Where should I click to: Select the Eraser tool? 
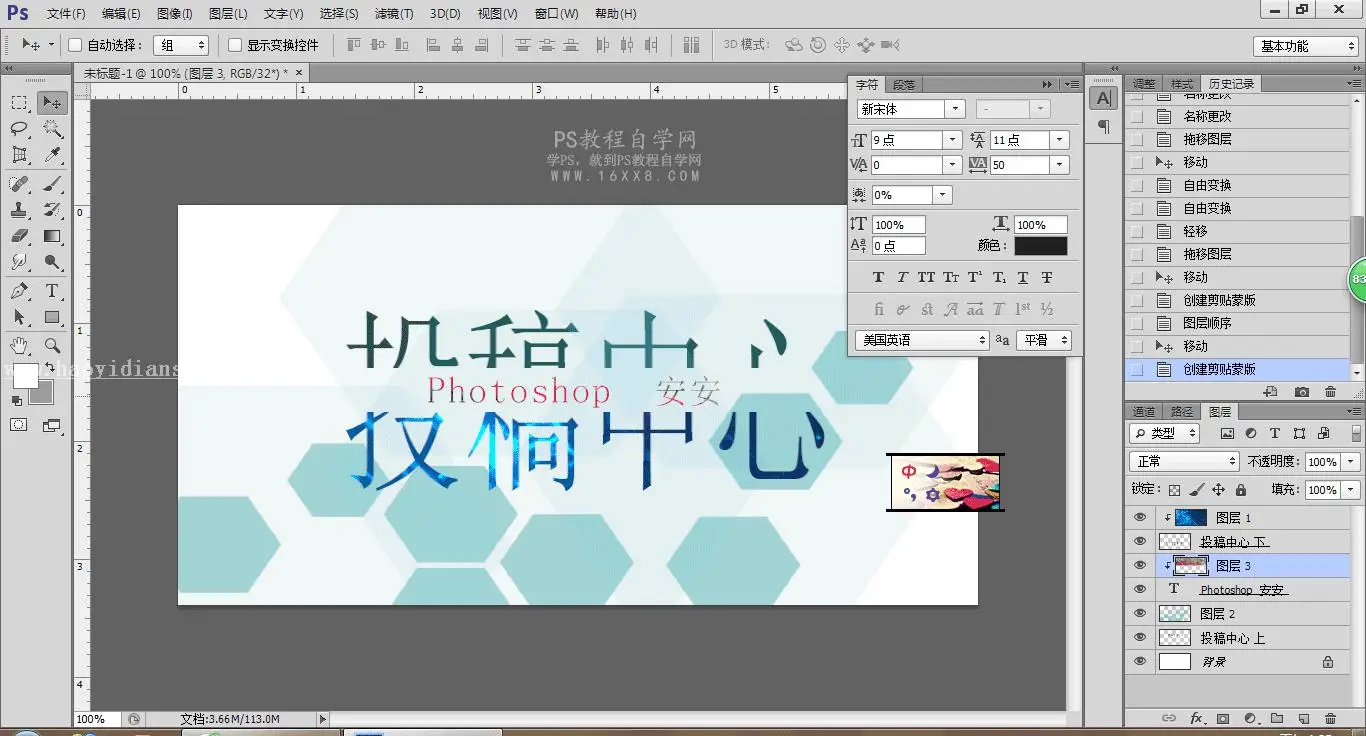(x=19, y=236)
